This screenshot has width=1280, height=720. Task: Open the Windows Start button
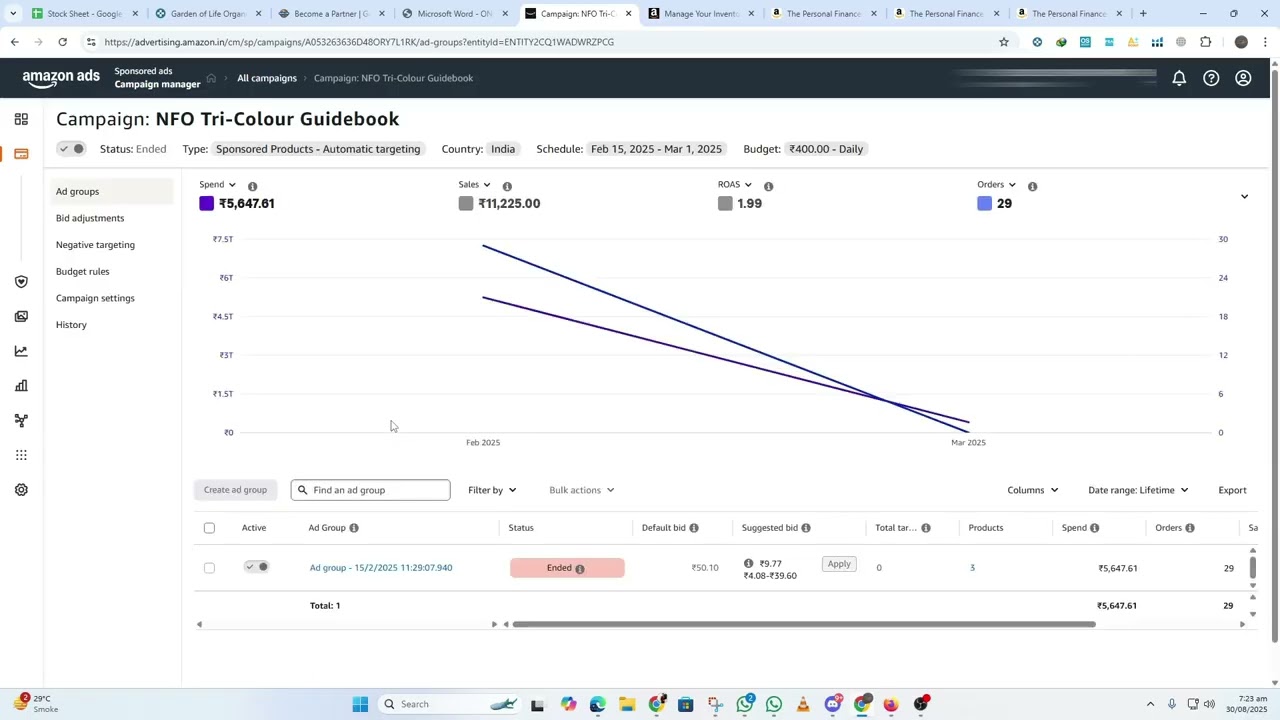[x=360, y=704]
